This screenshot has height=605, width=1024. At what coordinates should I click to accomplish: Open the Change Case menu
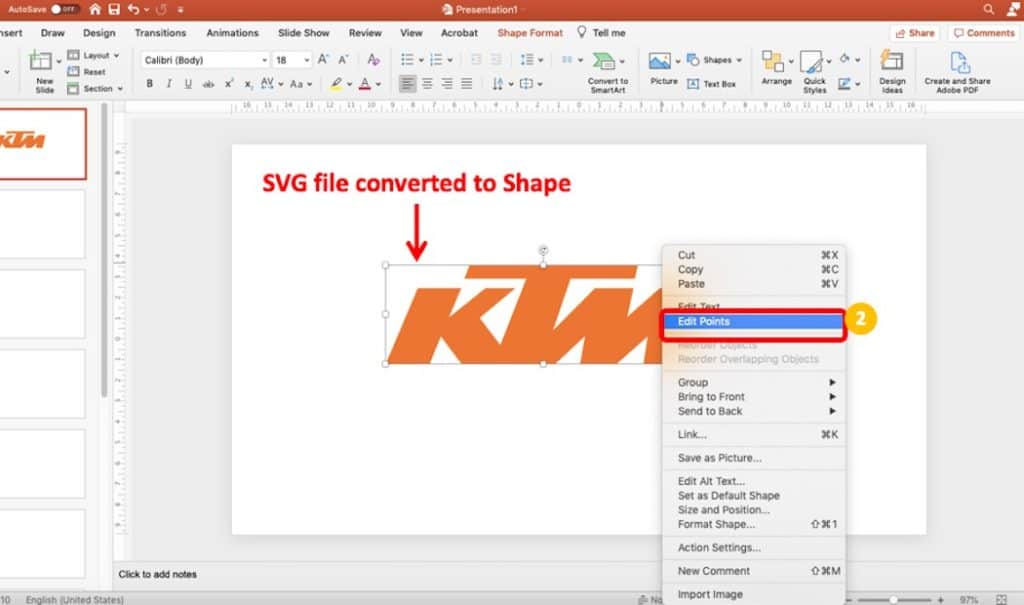(300, 84)
